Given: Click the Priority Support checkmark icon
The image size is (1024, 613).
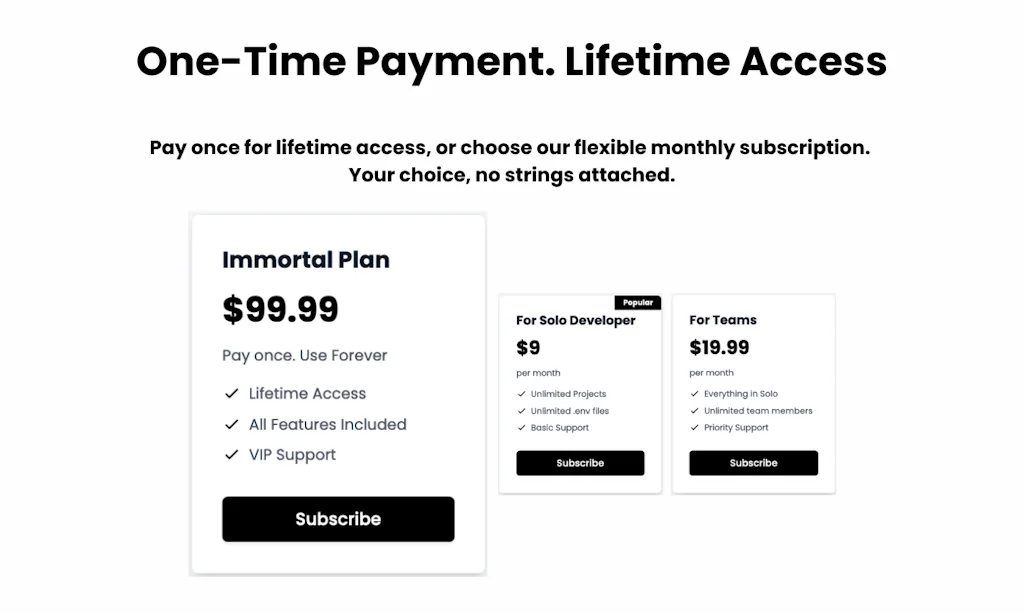Looking at the screenshot, I should tap(694, 428).
